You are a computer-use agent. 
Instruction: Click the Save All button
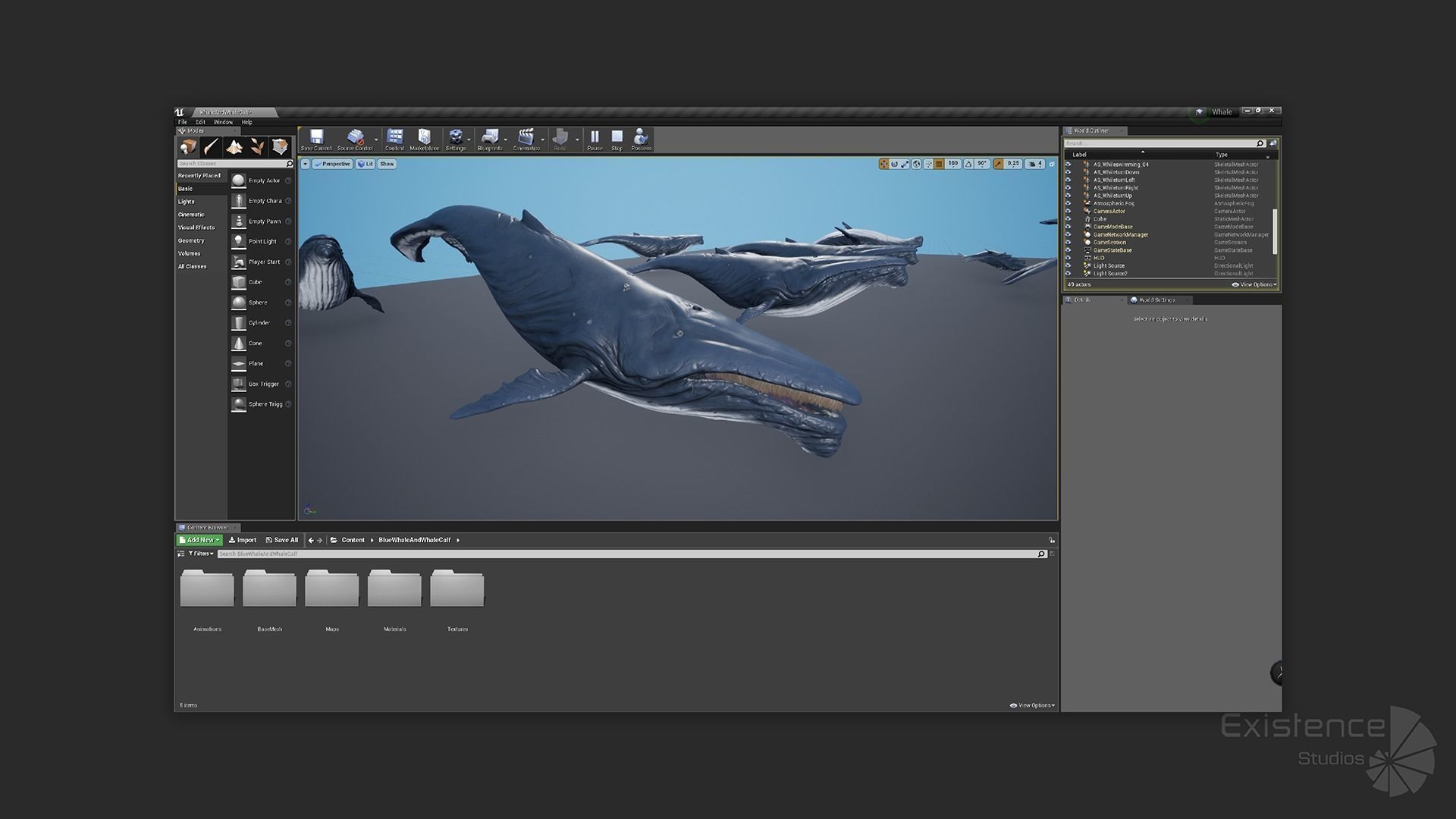[x=282, y=540]
